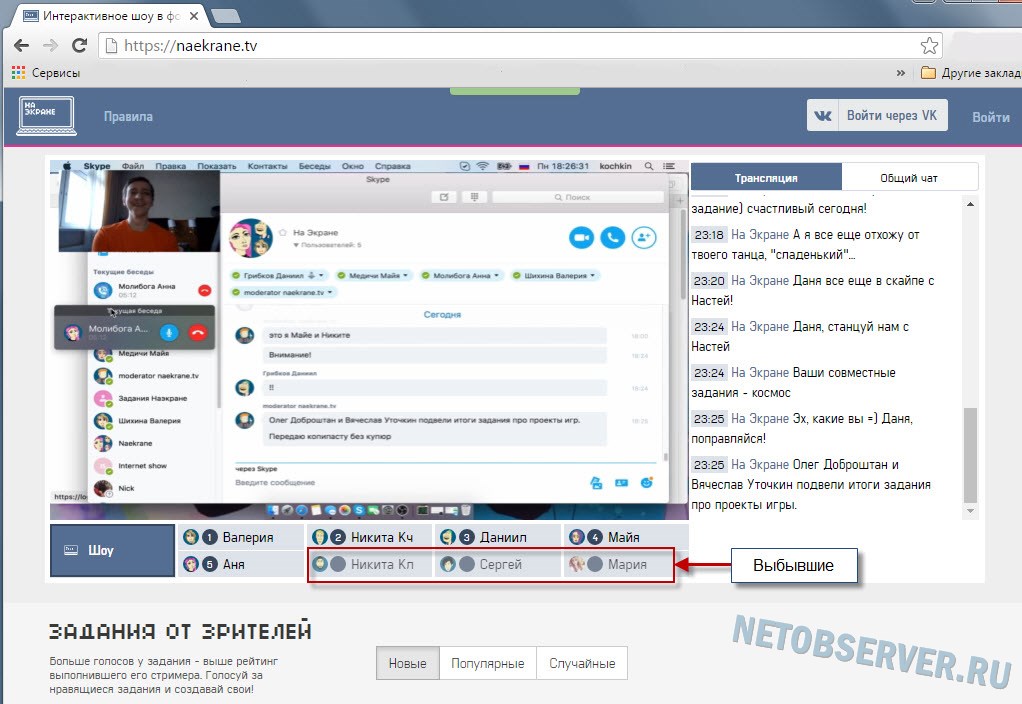Expand the Медичи Майя participant dropdown

click(405, 276)
